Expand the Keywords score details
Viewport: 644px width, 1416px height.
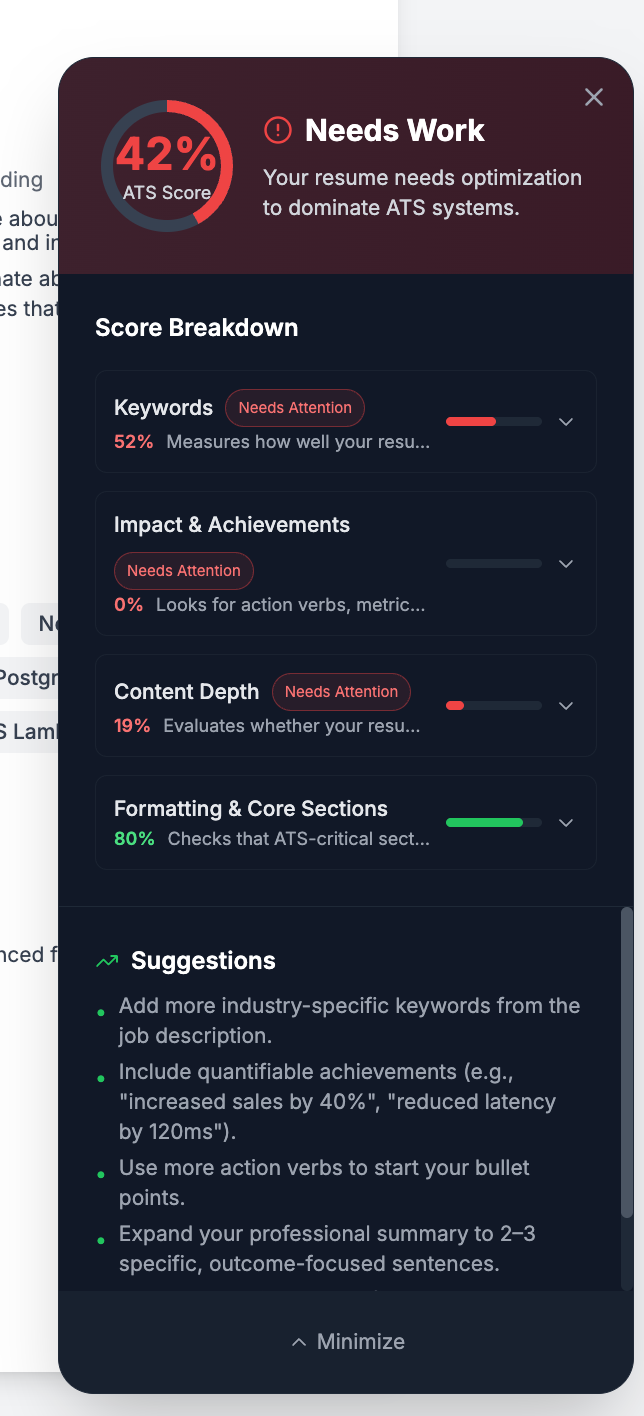(x=566, y=422)
